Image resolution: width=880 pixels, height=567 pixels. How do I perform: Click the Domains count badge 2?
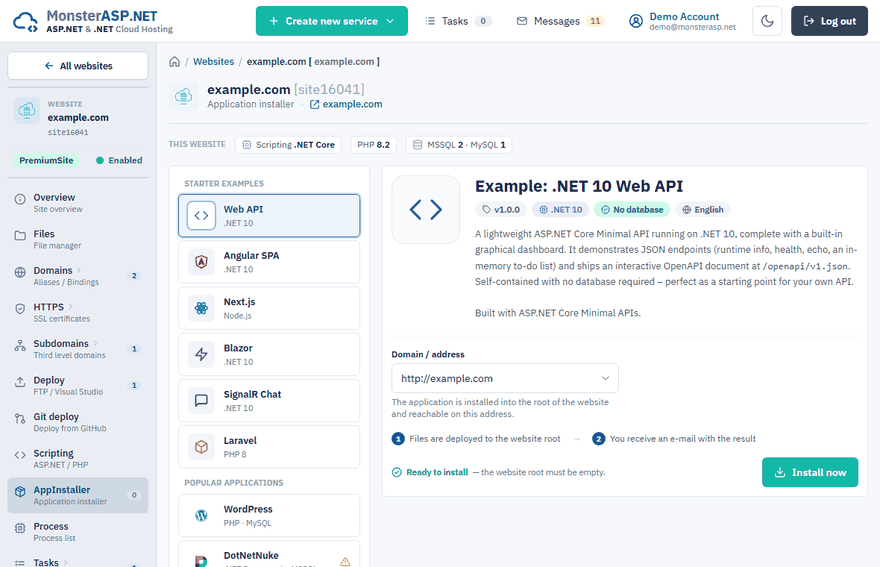click(x=134, y=276)
